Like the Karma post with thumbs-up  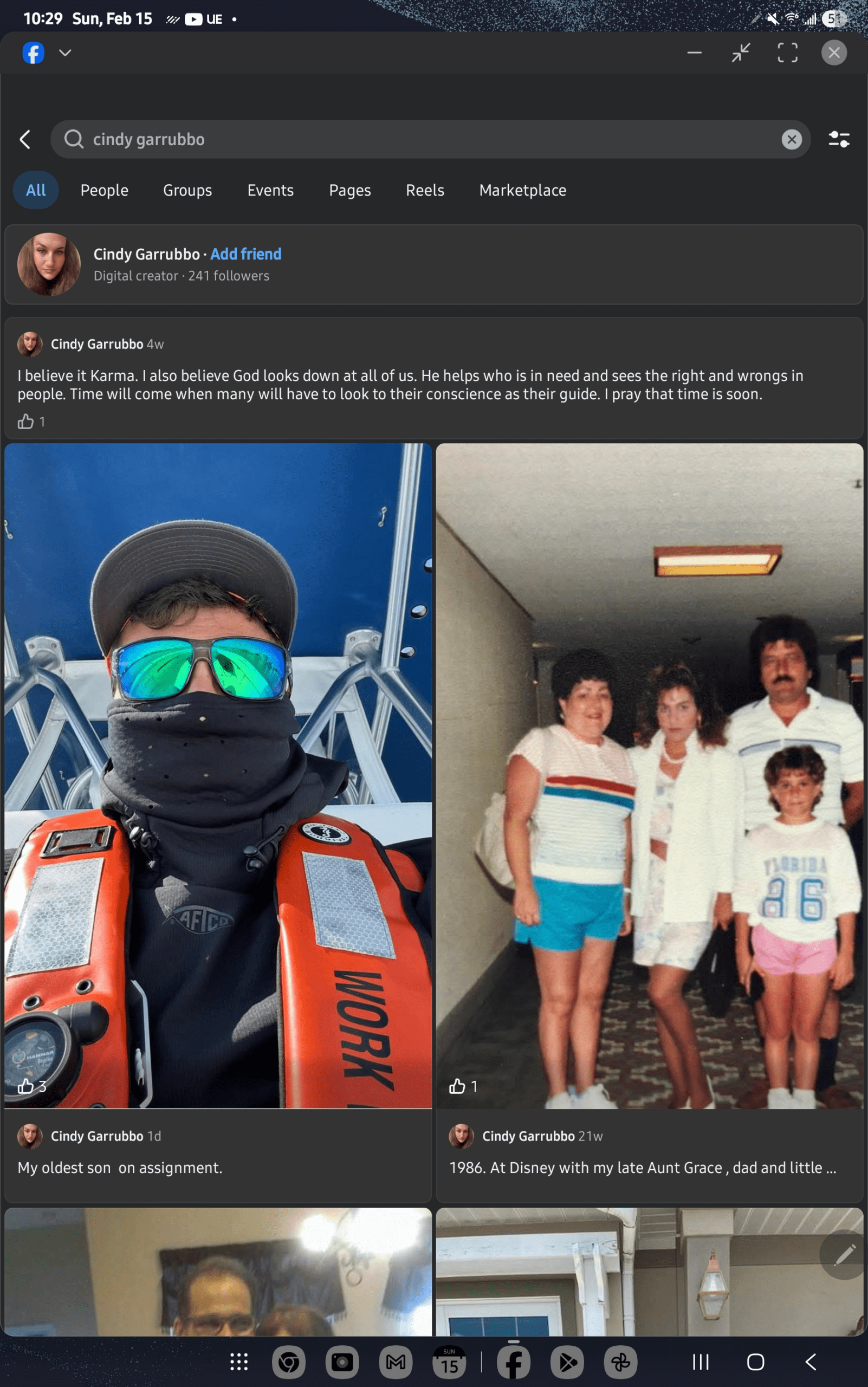point(25,422)
